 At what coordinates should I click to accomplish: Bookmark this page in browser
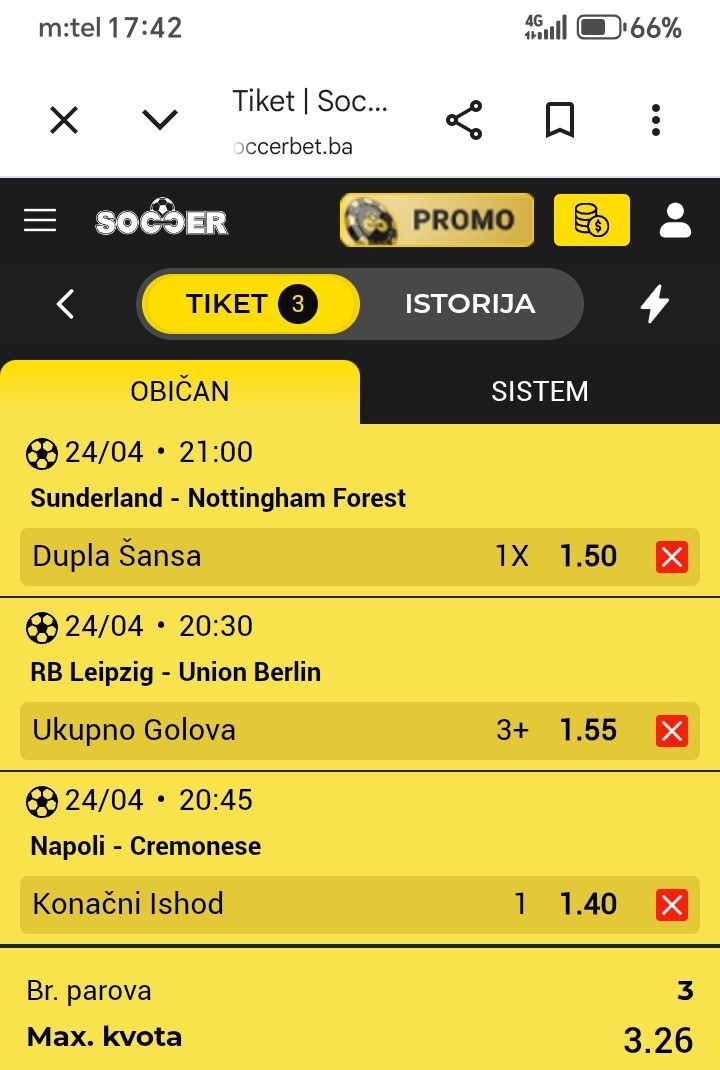click(x=560, y=121)
